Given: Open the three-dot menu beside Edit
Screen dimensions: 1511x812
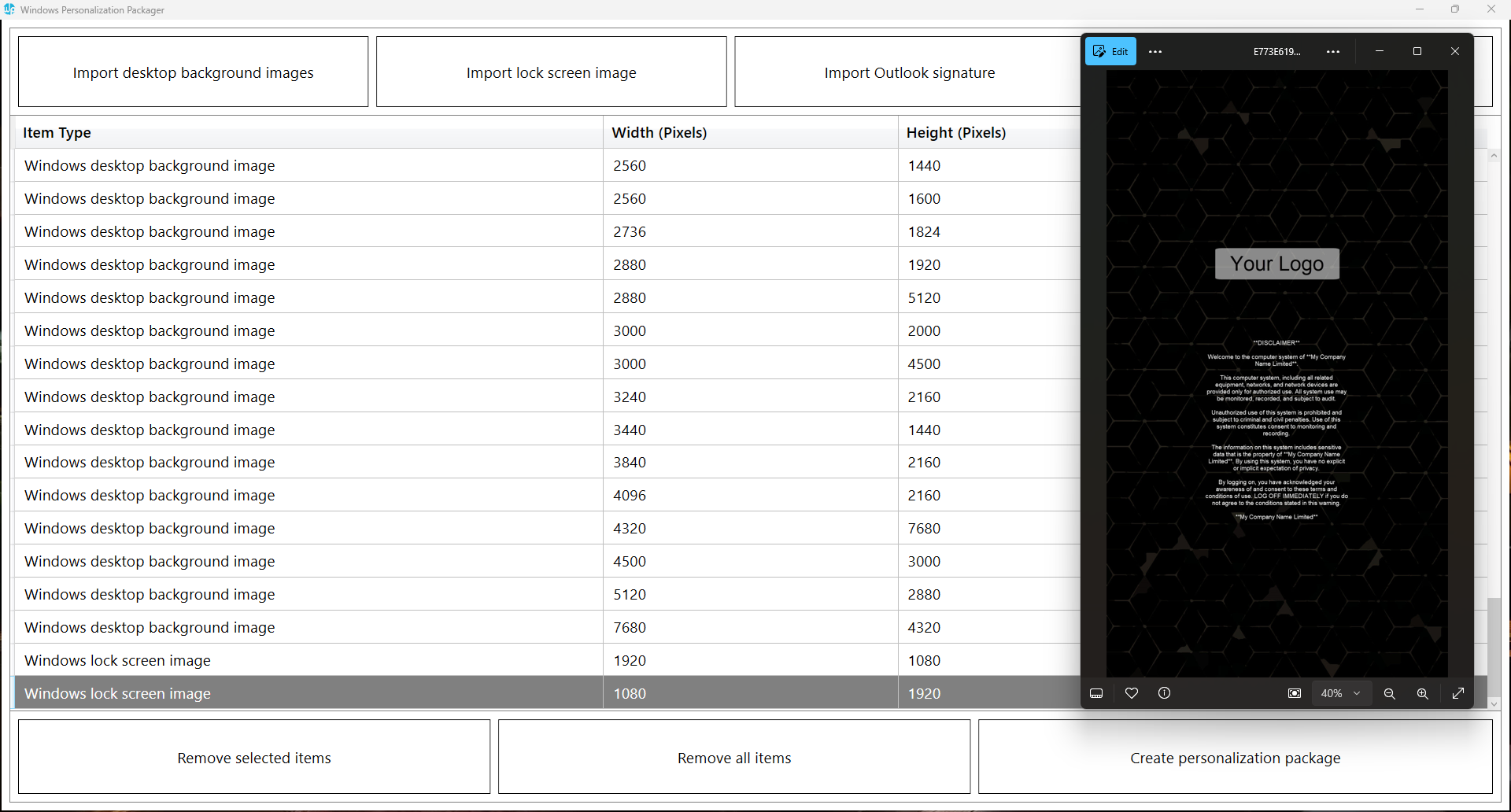Looking at the screenshot, I should pyautogui.click(x=1155, y=51).
